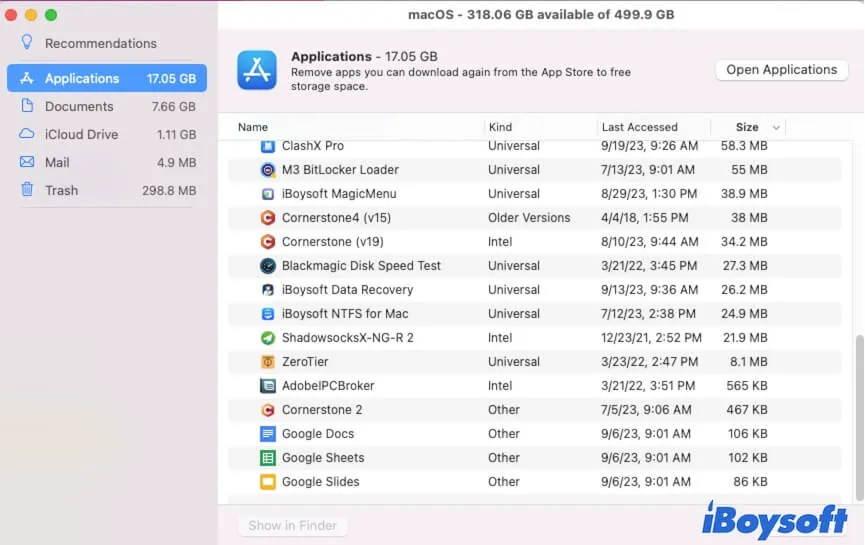
Task: Select the M3 BitLocker Loader name
Action: pyautogui.click(x=340, y=170)
